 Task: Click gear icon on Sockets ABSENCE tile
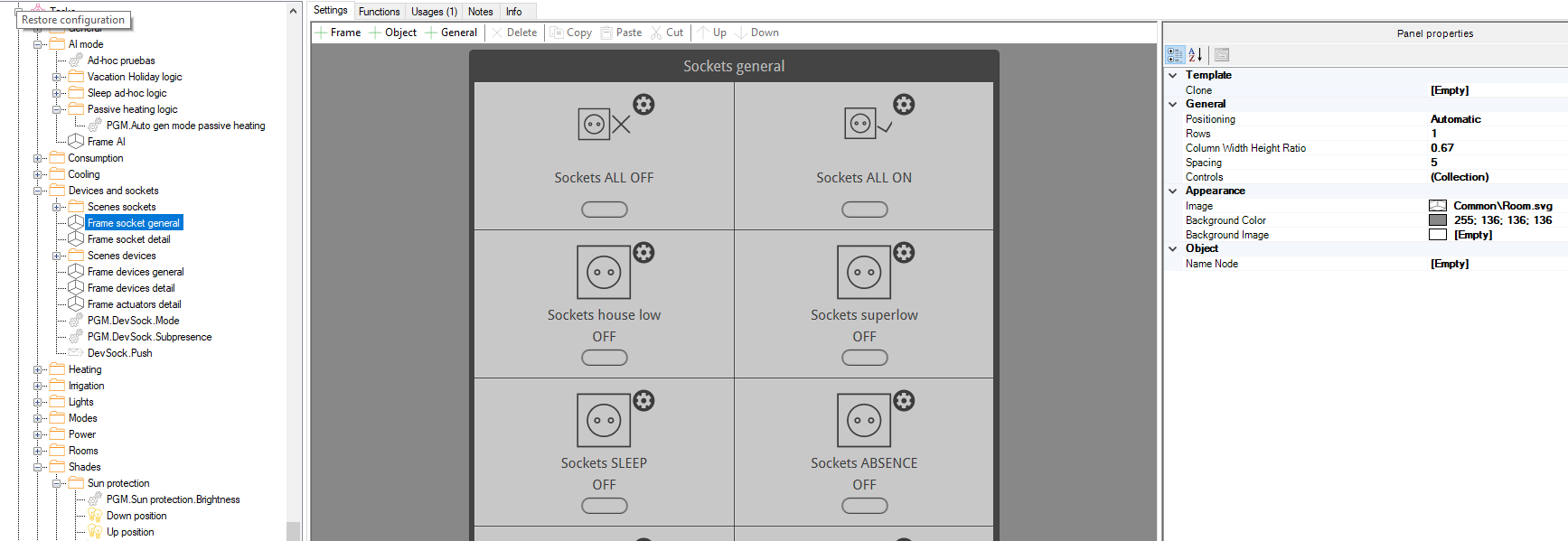(904, 401)
